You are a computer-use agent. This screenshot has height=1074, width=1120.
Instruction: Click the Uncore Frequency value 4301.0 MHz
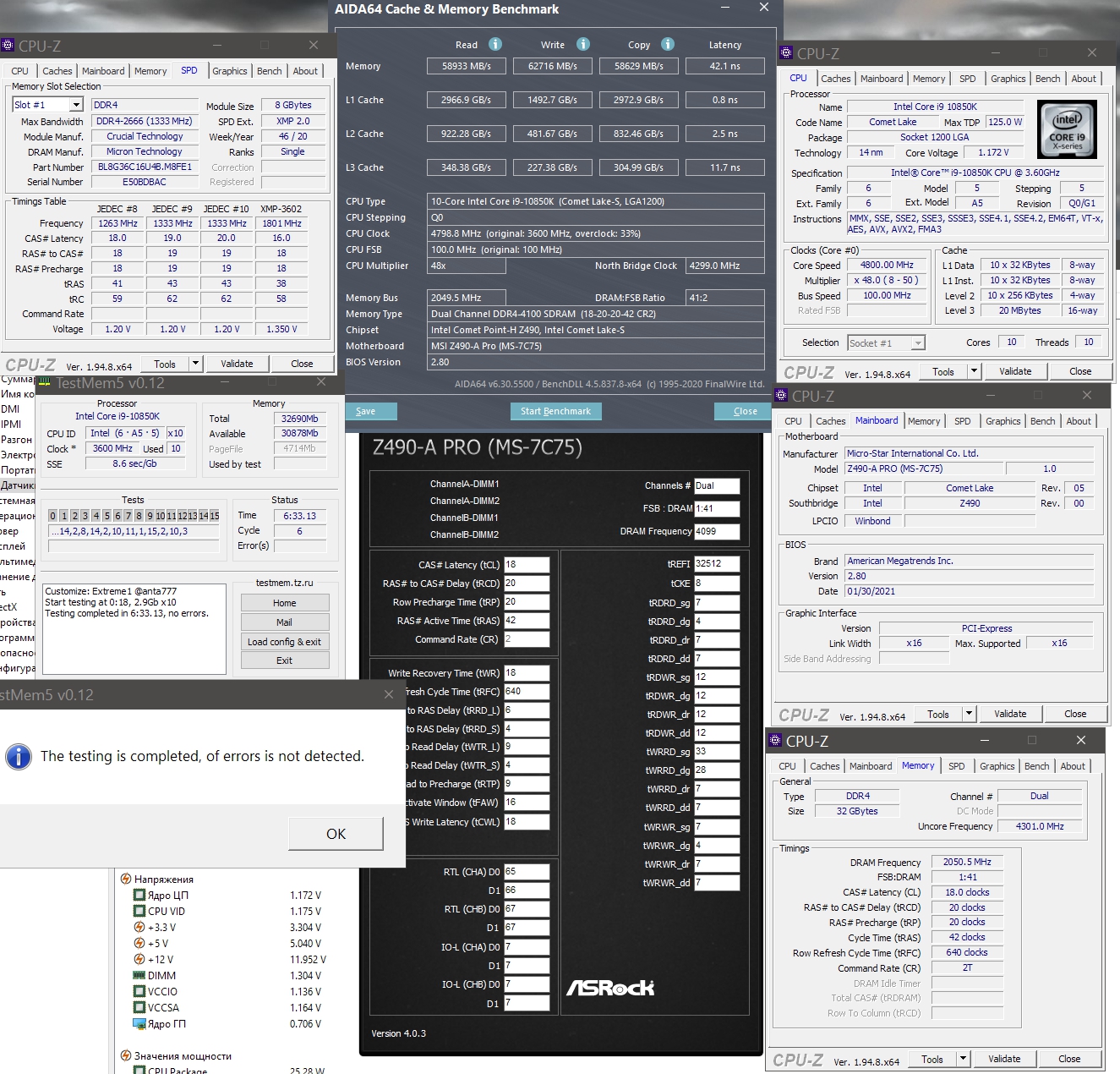click(1040, 826)
